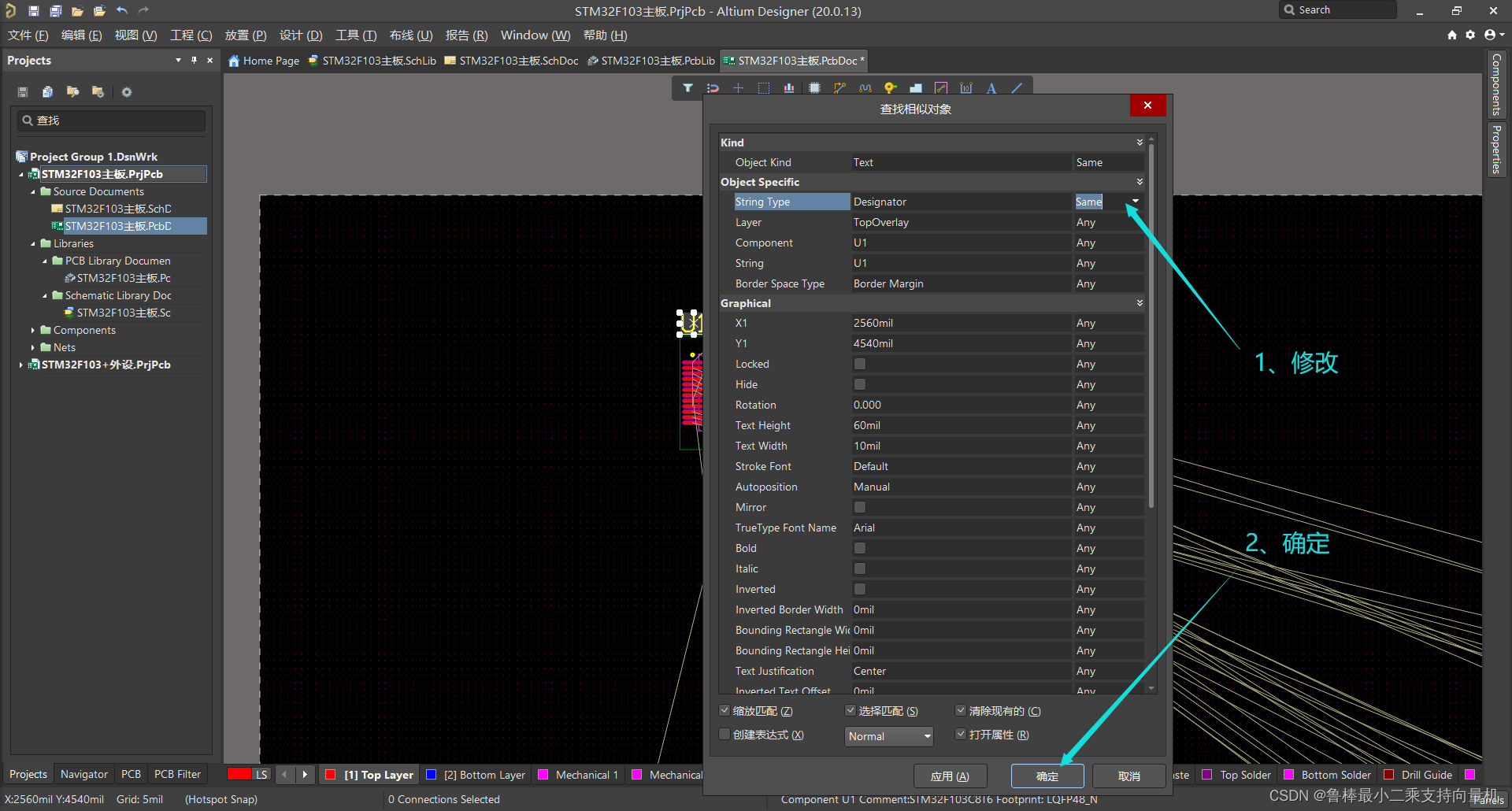Switch to the PCB Filter bottom tab

177,775
